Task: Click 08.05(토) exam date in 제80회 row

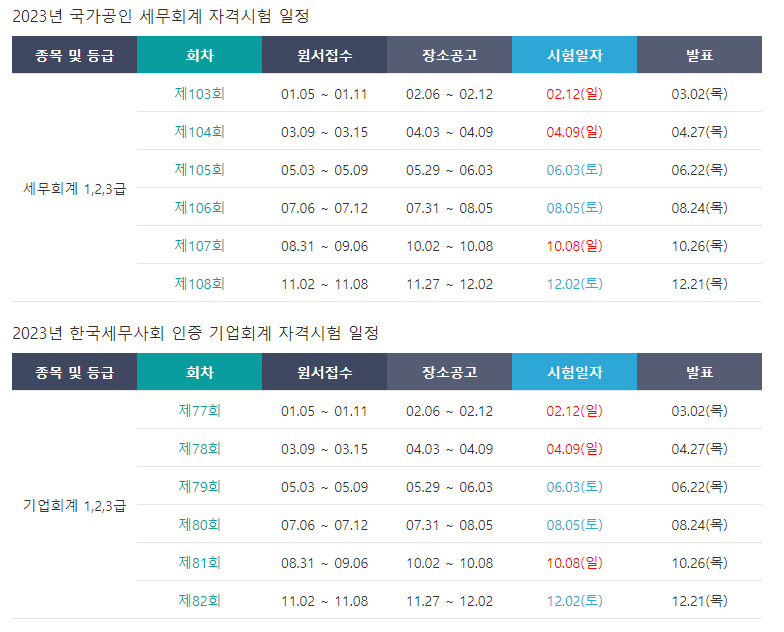Action: [574, 524]
